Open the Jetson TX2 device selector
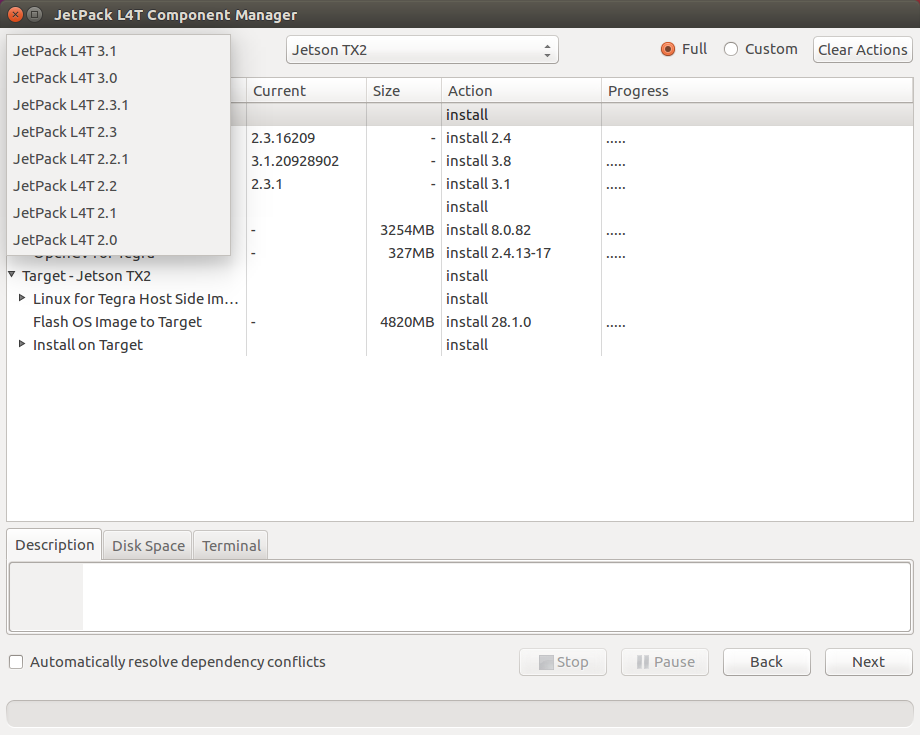 (421, 49)
